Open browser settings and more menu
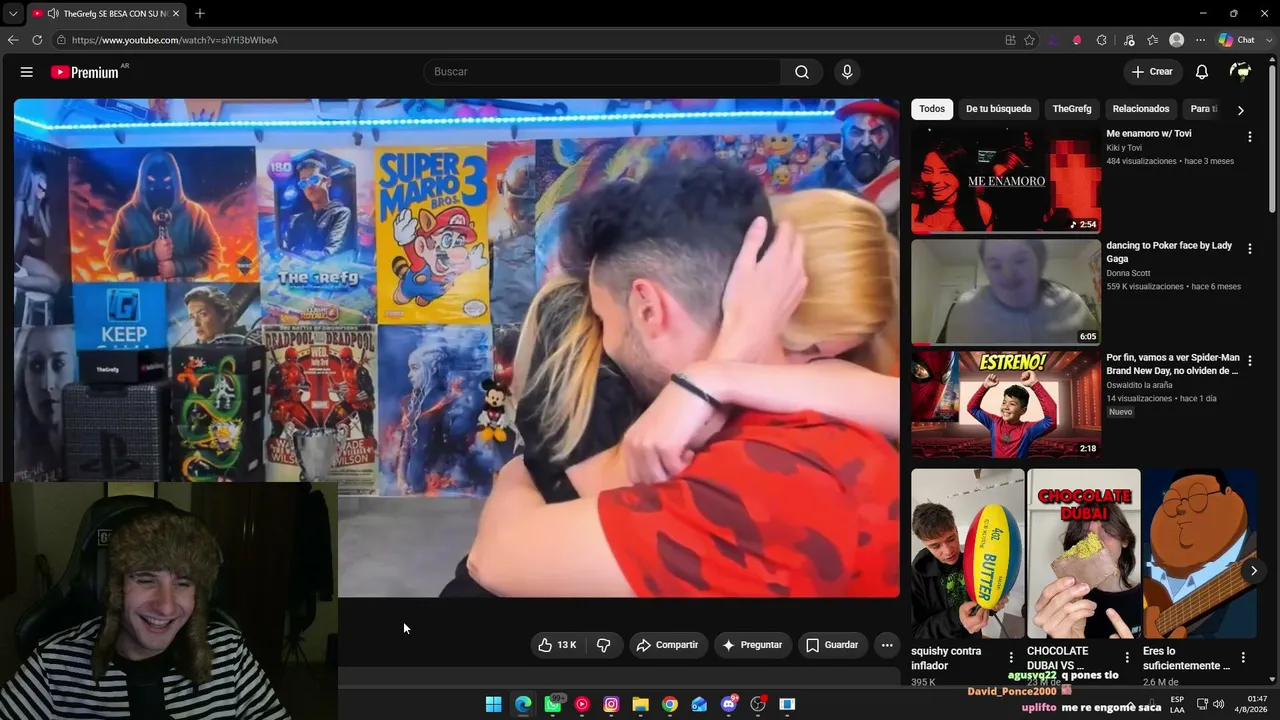1280x720 pixels. (1200, 40)
